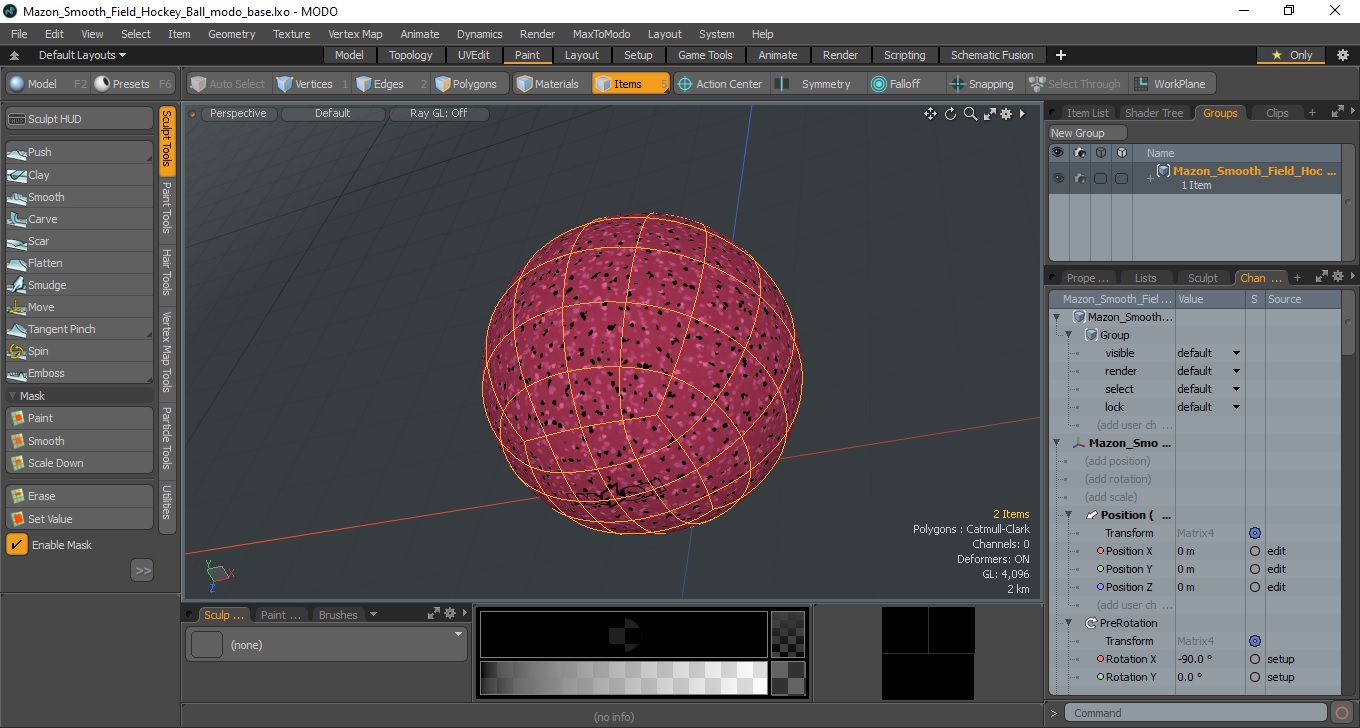Click the Ray GL: Off button
Viewport: 1360px width, 728px height.
click(x=438, y=114)
